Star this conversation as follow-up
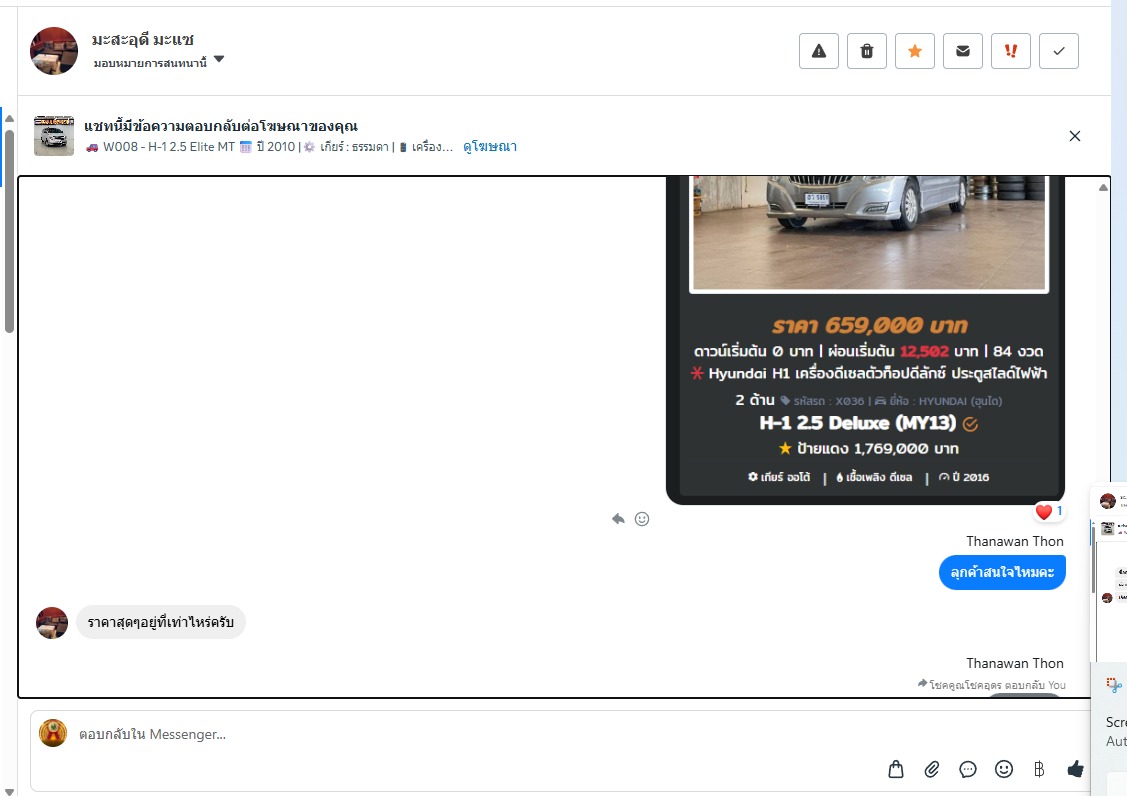The height and width of the screenshot is (796, 1127). coord(915,51)
